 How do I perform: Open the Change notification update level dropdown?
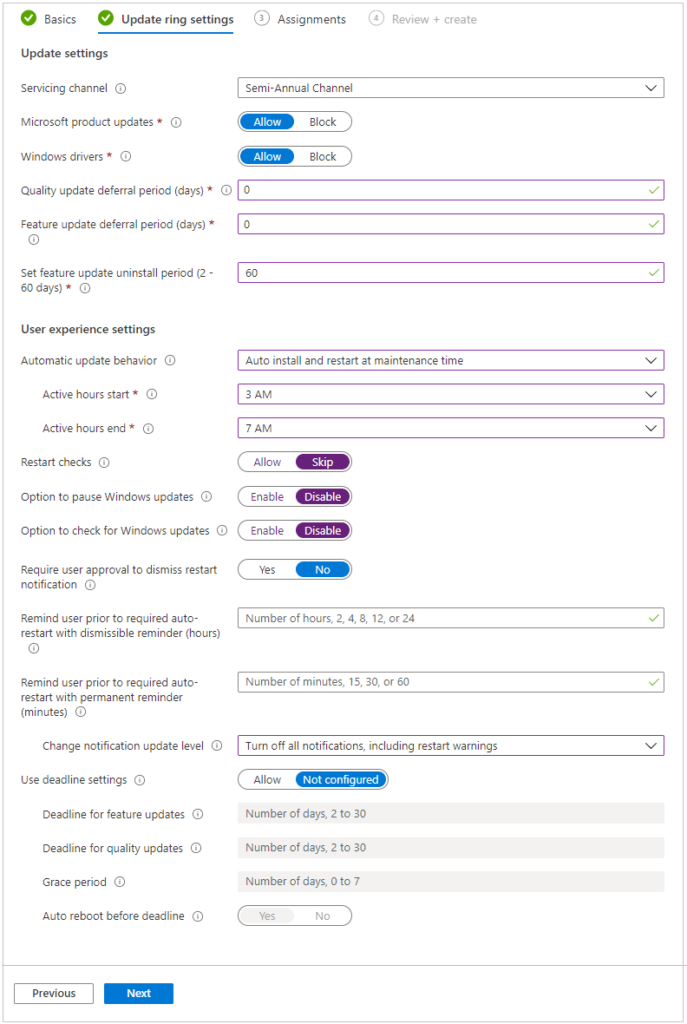(450, 745)
